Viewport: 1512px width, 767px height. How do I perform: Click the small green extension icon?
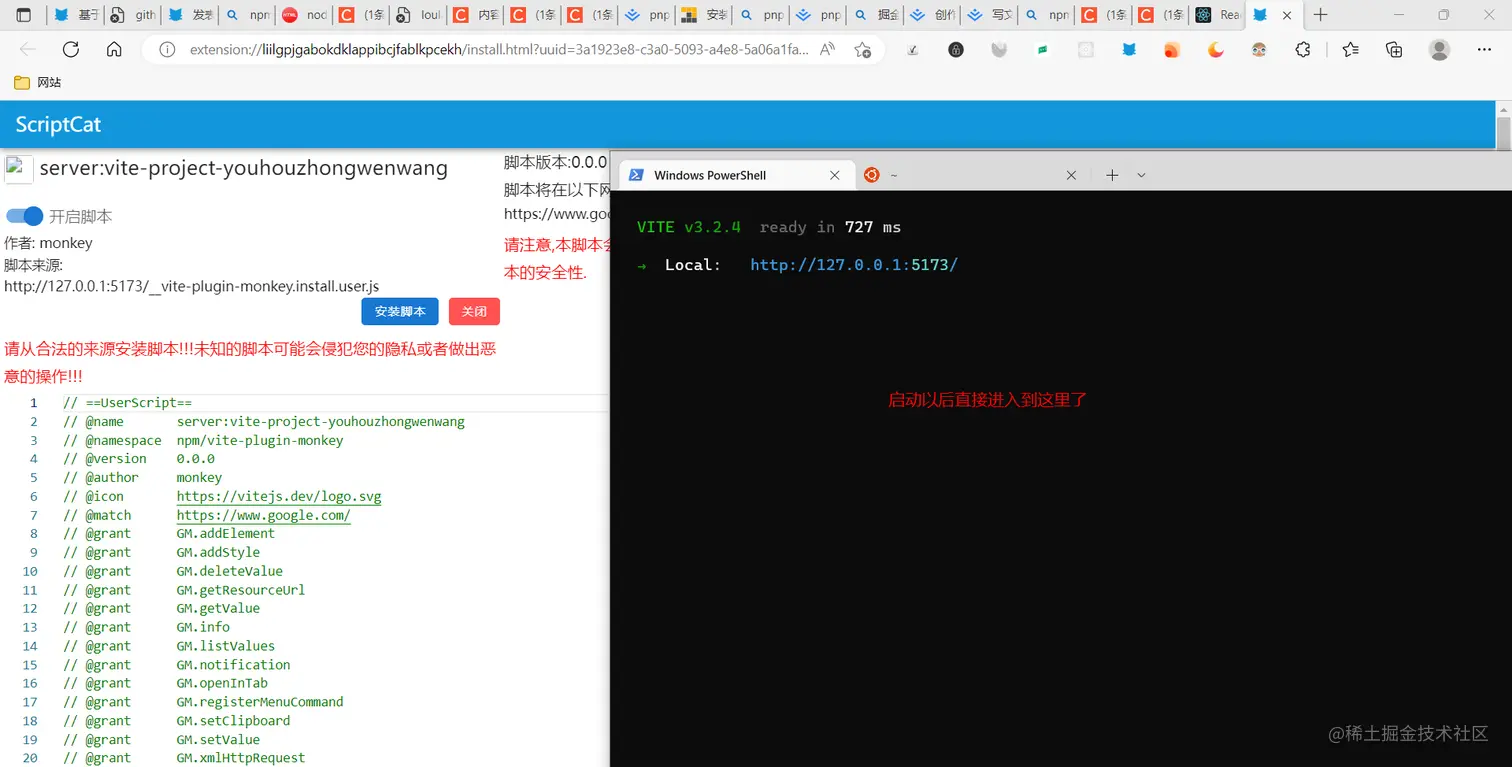(1042, 49)
